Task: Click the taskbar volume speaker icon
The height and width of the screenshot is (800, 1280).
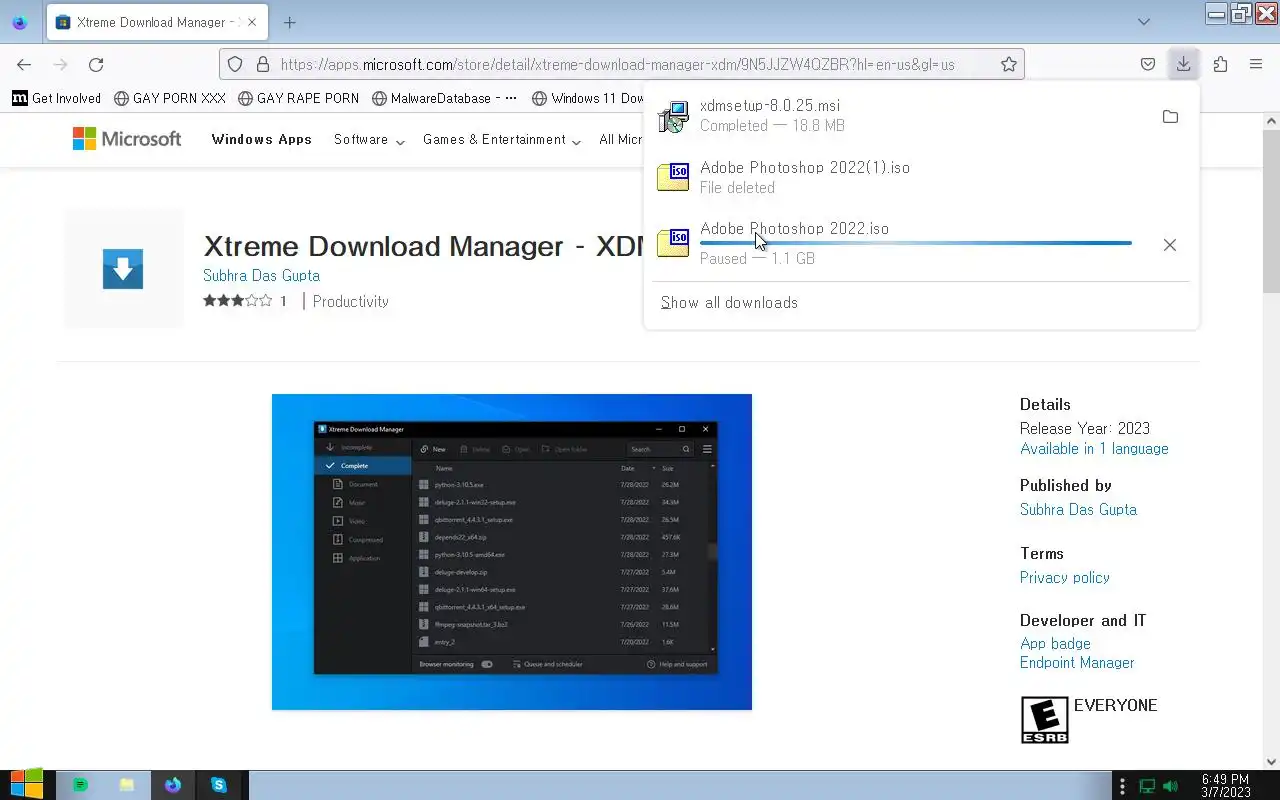Action: tap(1171, 786)
